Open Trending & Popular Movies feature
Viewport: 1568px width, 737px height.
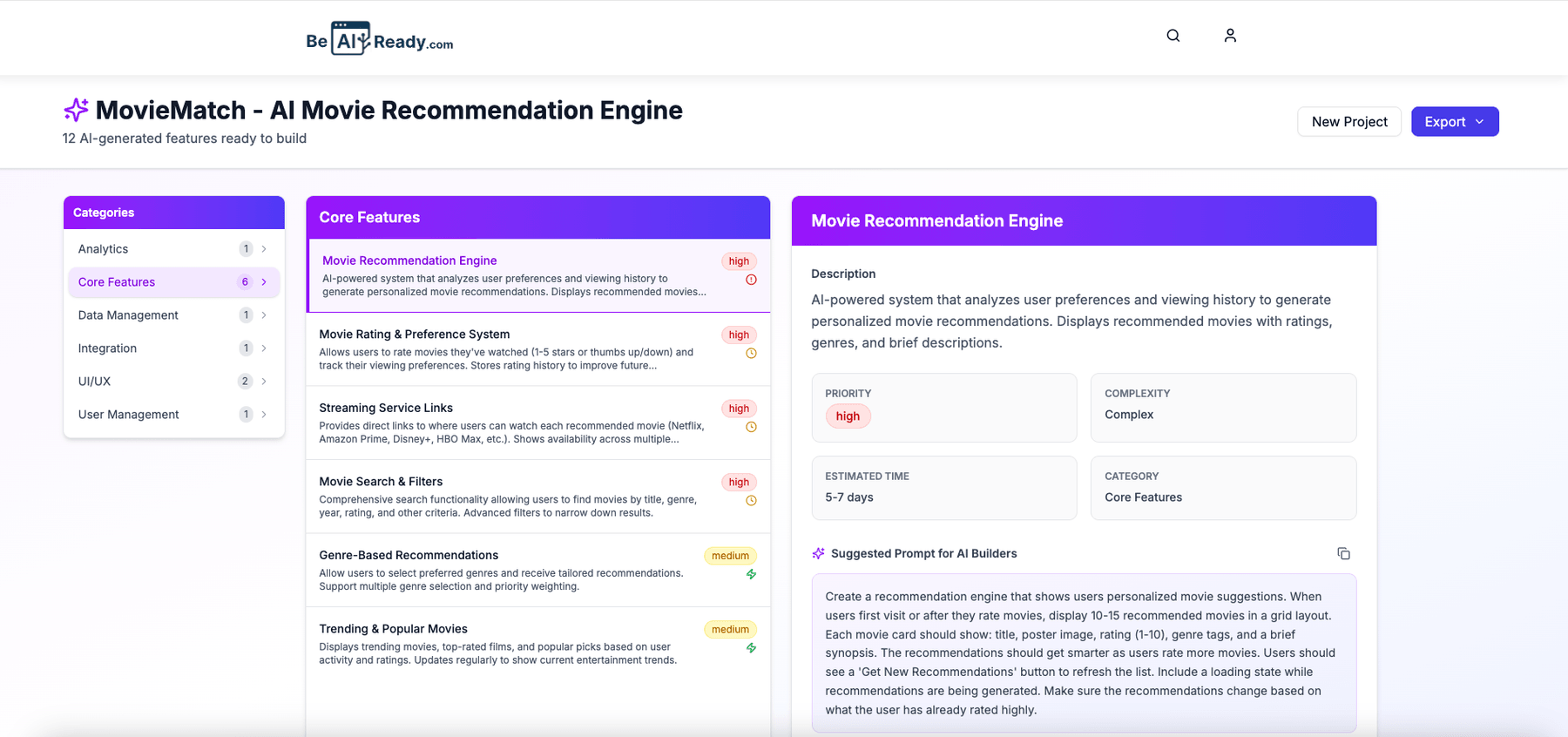coord(538,644)
